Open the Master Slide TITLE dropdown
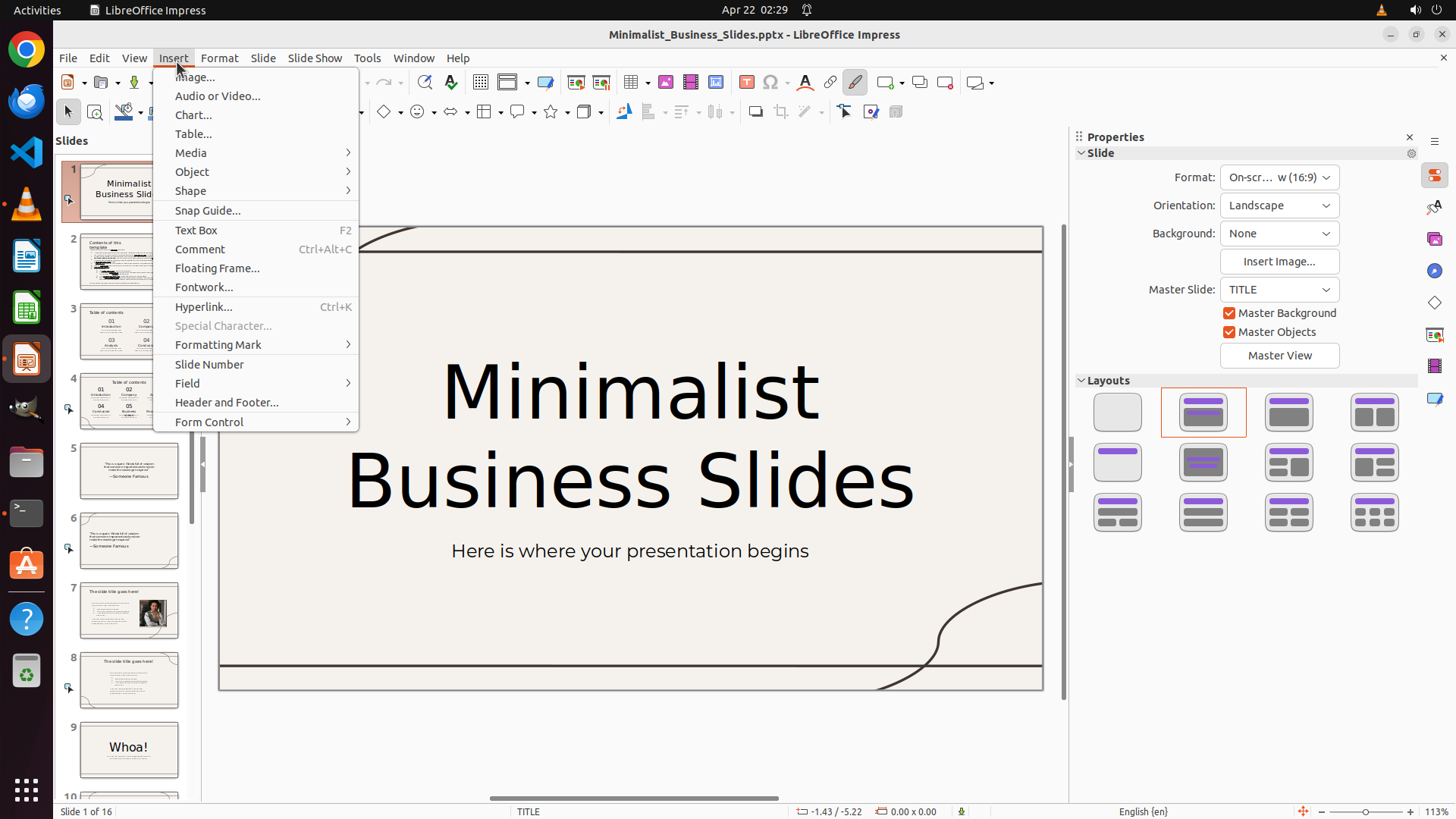This screenshot has height=819, width=1456. coord(1279,290)
